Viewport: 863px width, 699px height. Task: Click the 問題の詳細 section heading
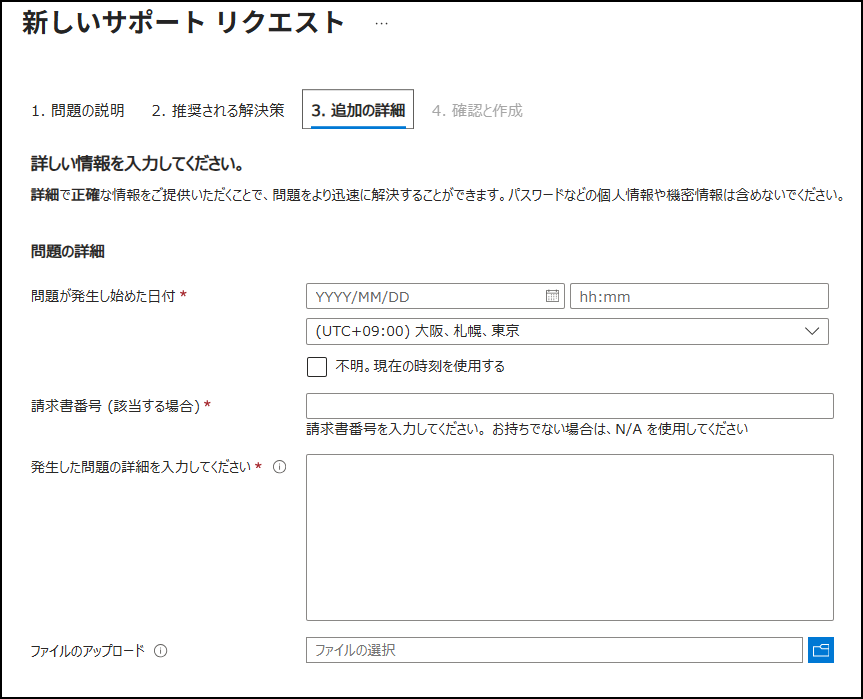68,252
